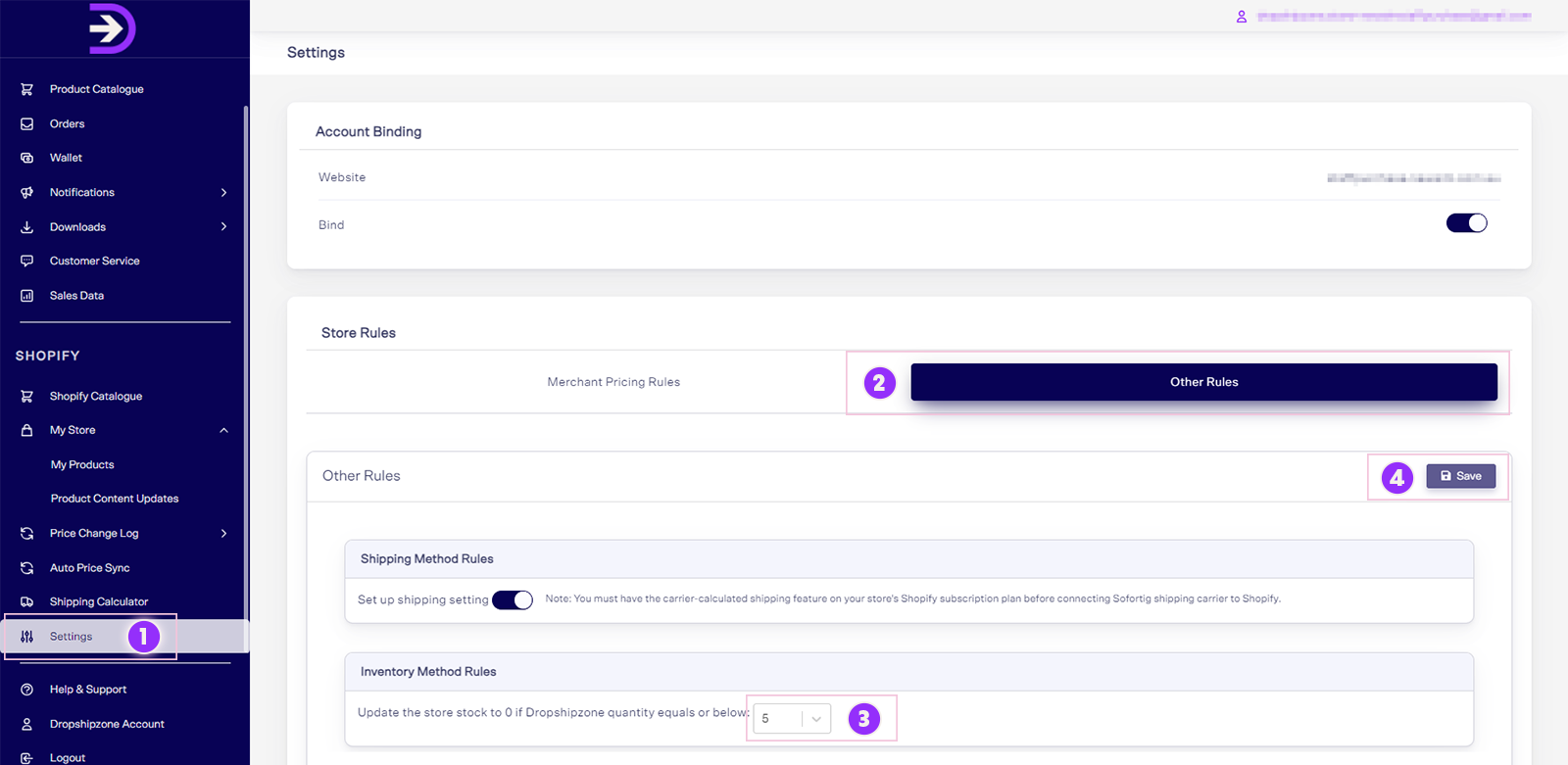Click the Store Rules heading
This screenshot has height=765, width=1568.
click(x=359, y=333)
